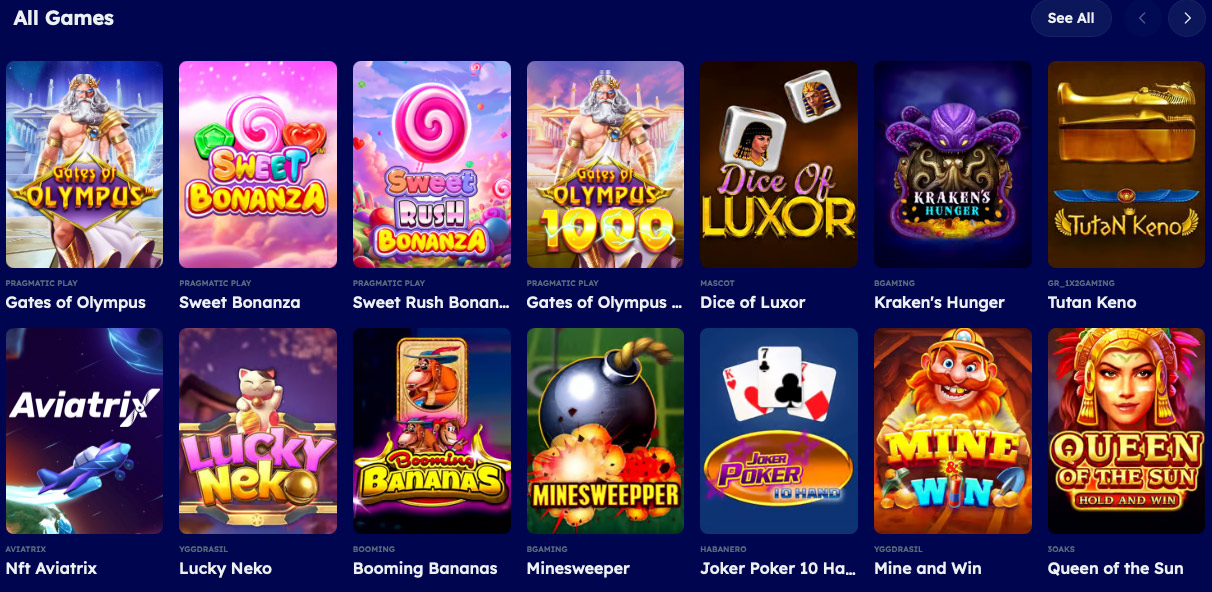Image resolution: width=1212 pixels, height=592 pixels.
Task: Click the Nft Aviatrix title link
Action: click(x=51, y=568)
